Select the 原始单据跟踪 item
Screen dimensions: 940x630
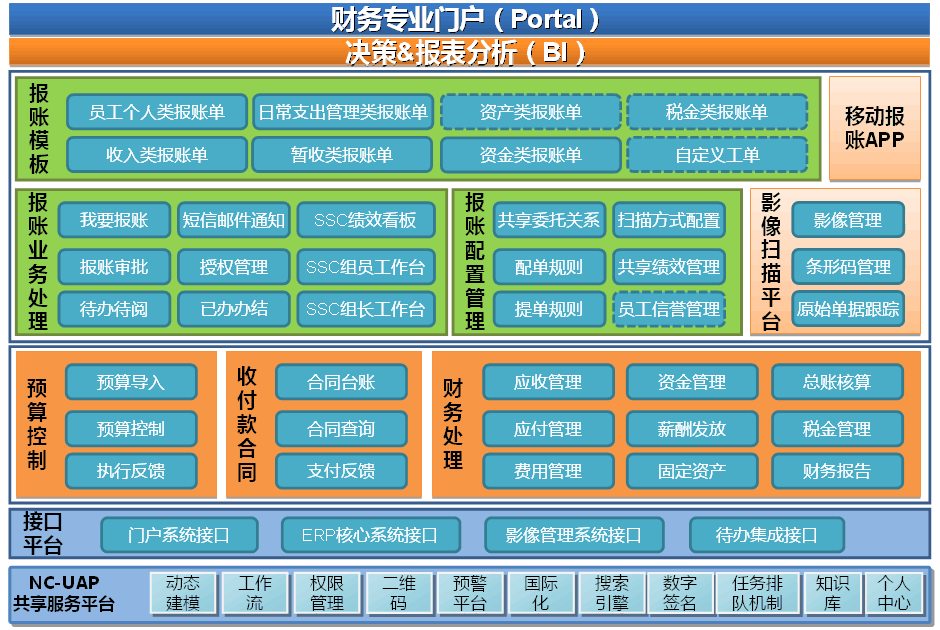tap(847, 309)
